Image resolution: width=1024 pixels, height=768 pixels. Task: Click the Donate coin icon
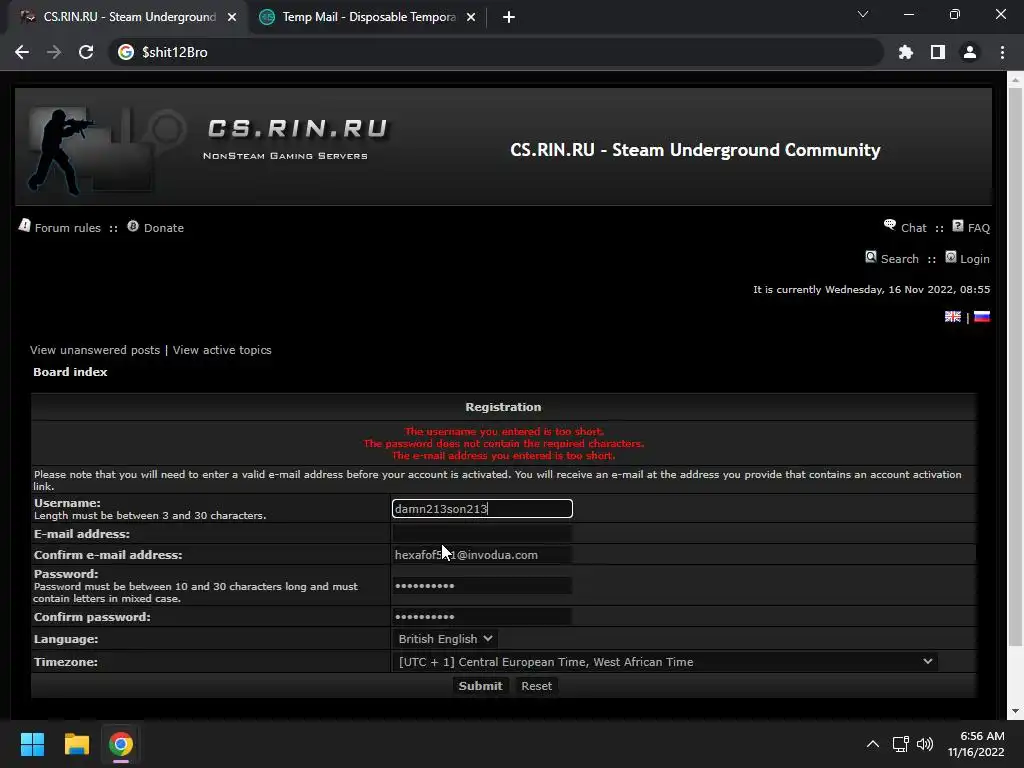click(x=133, y=225)
